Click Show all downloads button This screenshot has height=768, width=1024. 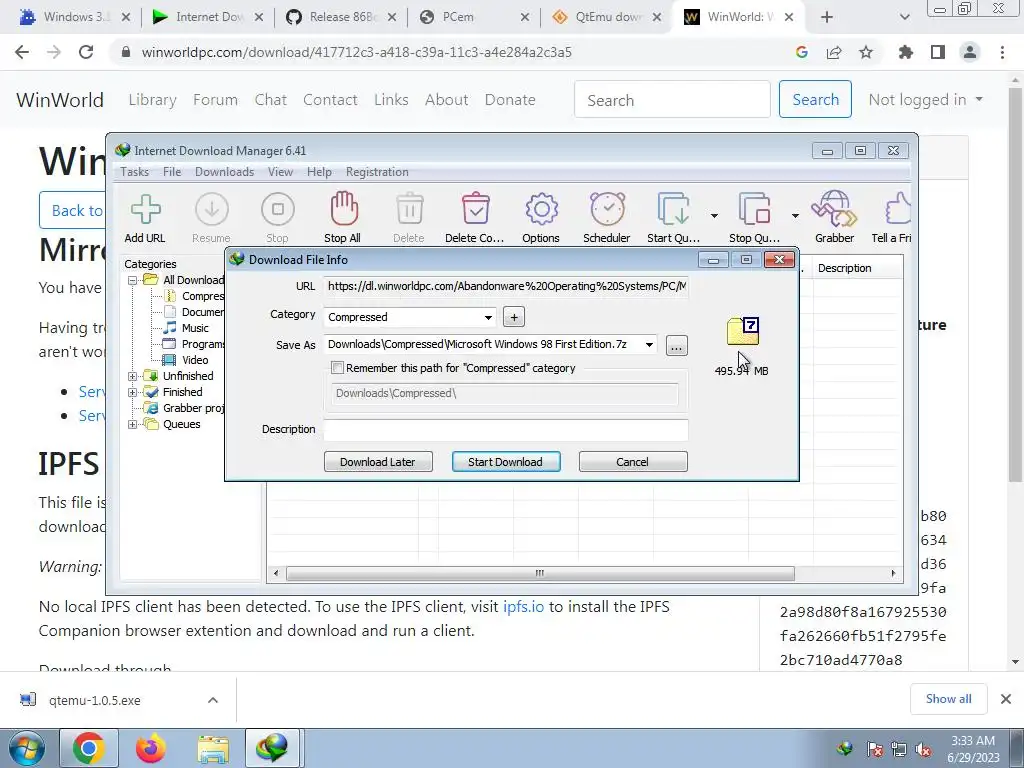click(x=948, y=699)
